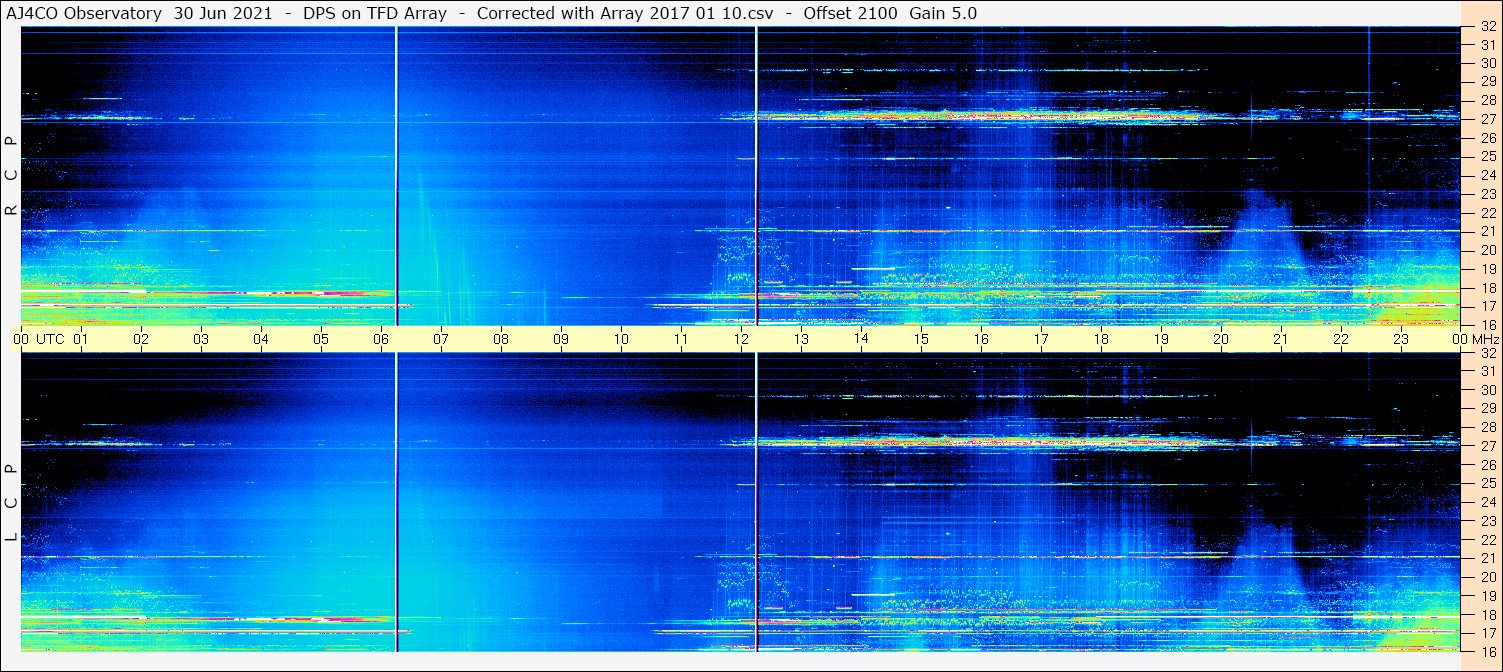The width and height of the screenshot is (1503, 672).
Task: Select hour 20 on the time axis
Action: coord(1221,339)
